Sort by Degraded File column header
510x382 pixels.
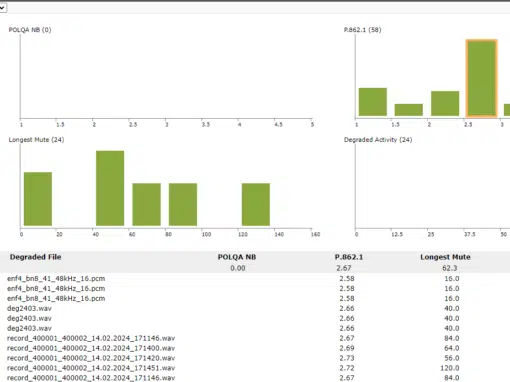35,257
